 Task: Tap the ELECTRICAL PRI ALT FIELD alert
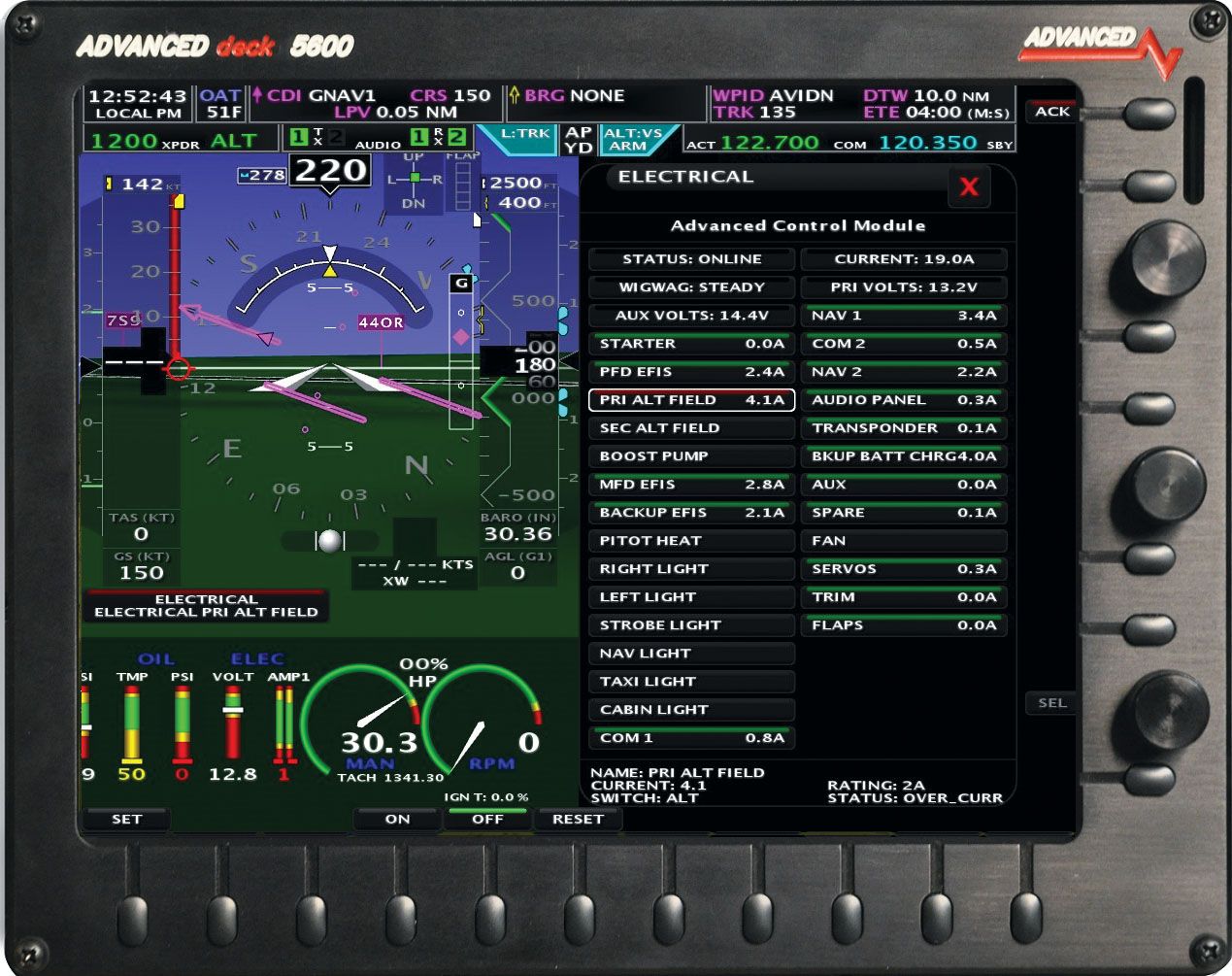[206, 605]
